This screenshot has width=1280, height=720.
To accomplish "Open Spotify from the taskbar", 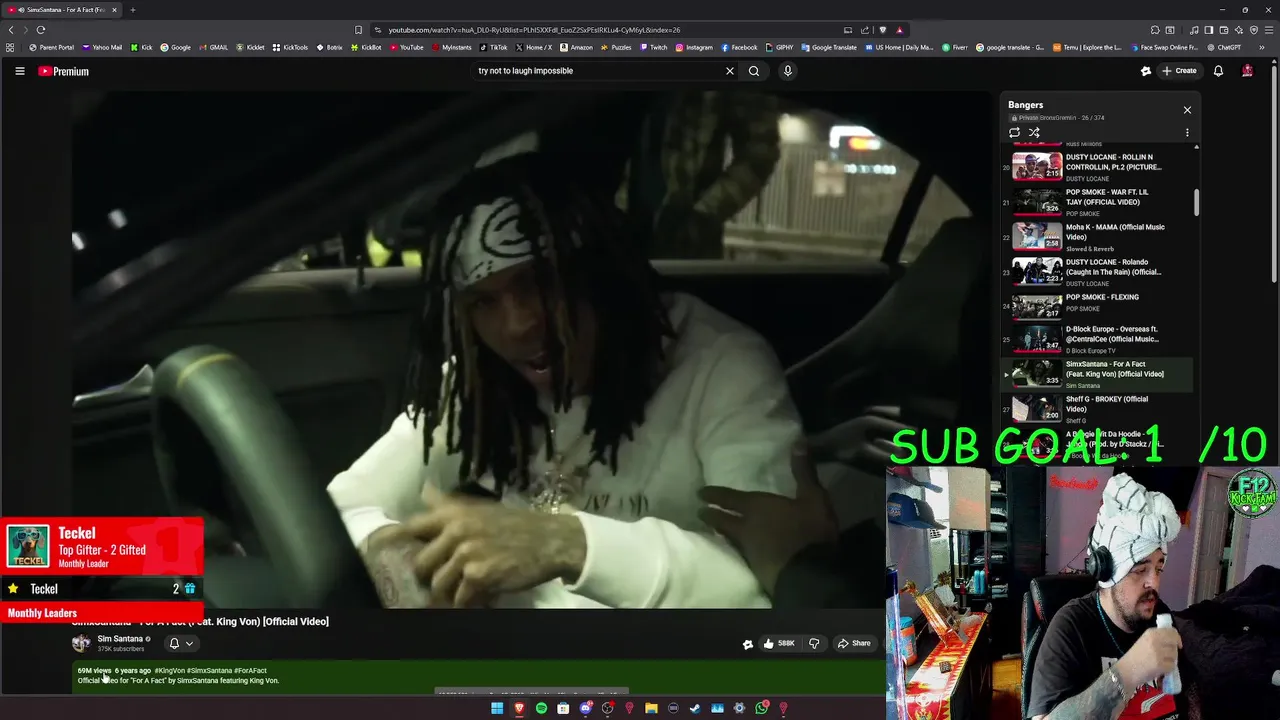I will coord(541,708).
